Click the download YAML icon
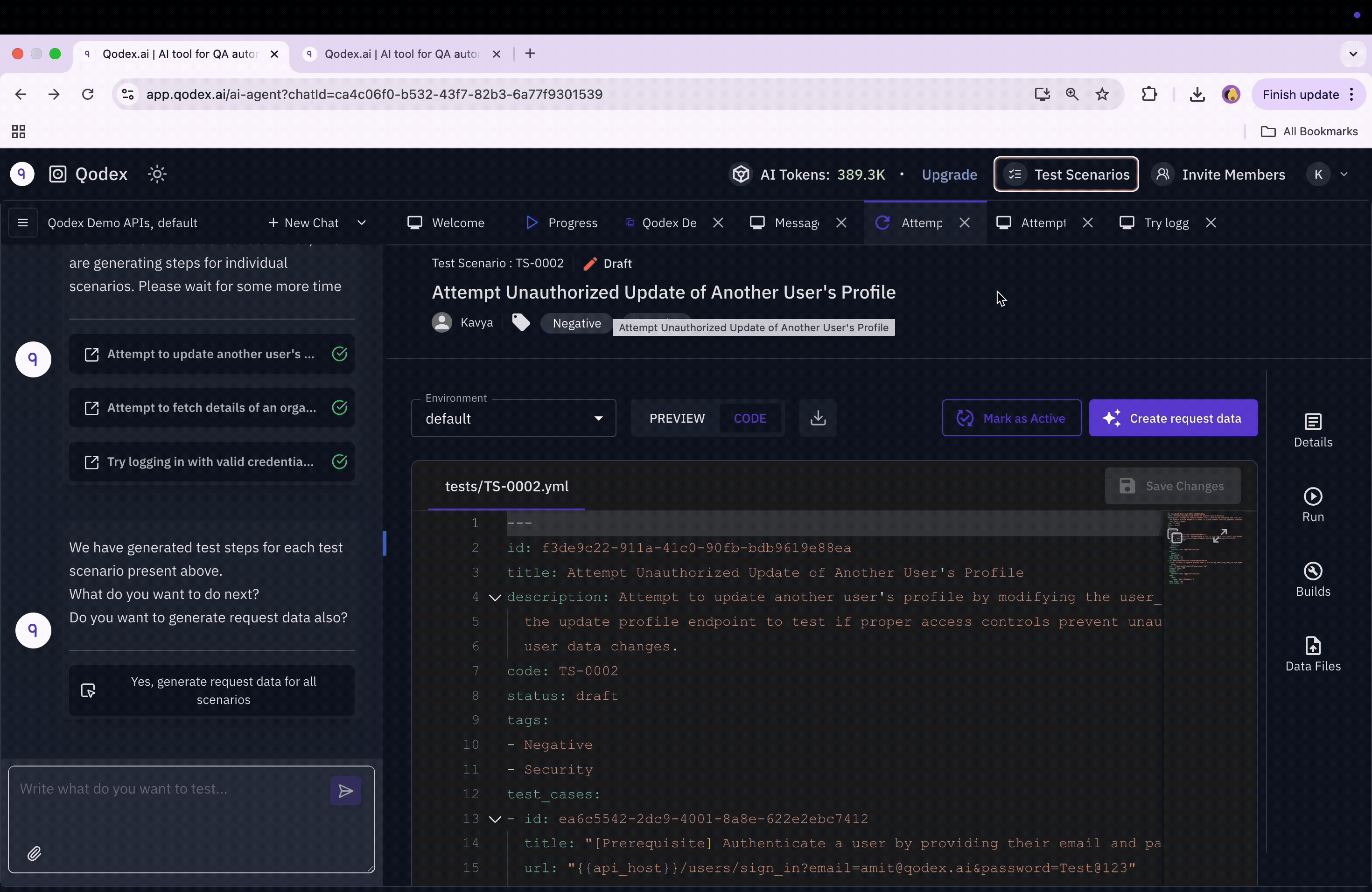This screenshot has height=892, width=1372. (818, 418)
